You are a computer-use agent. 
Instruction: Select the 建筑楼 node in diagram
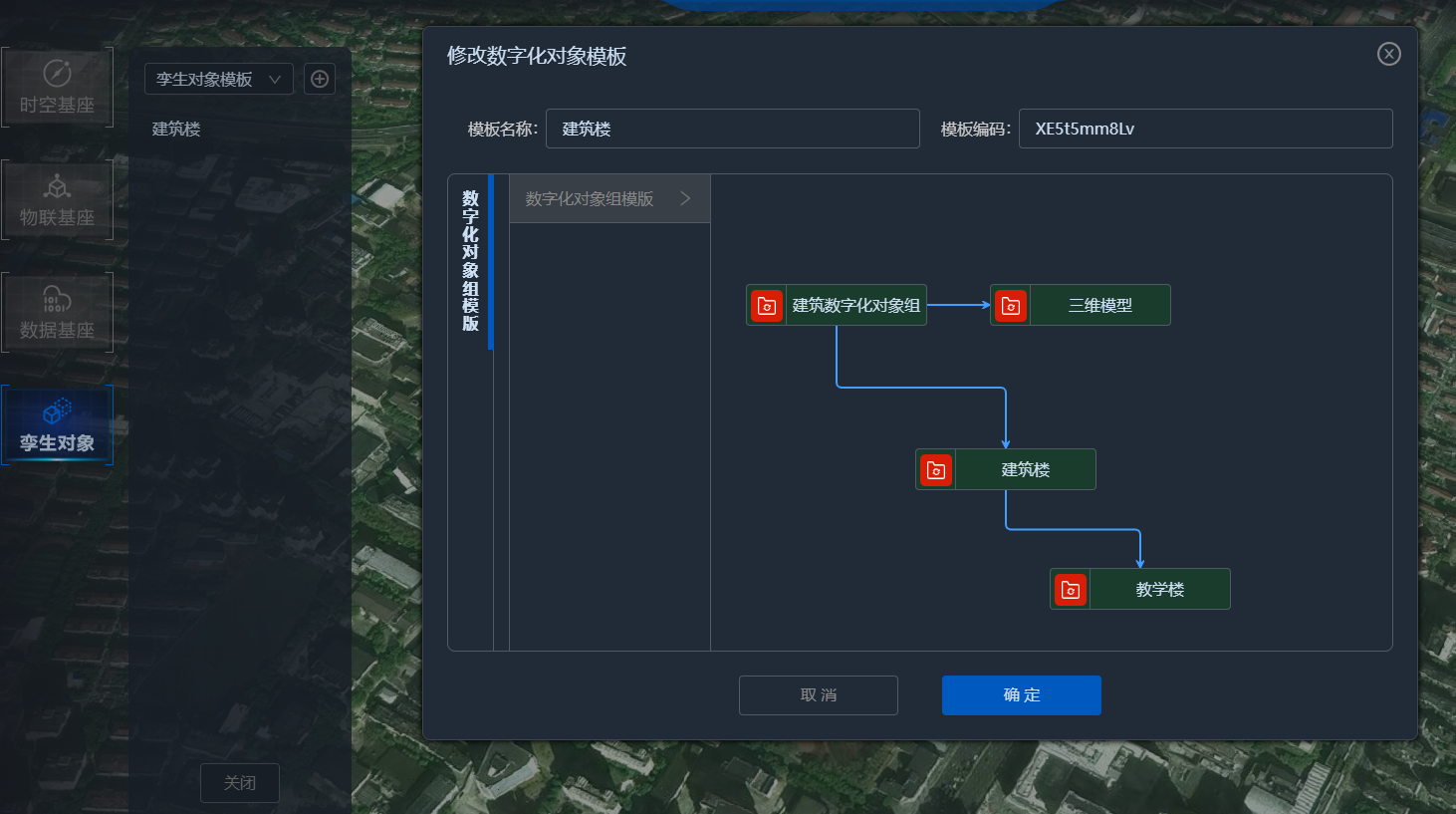(x=1006, y=469)
